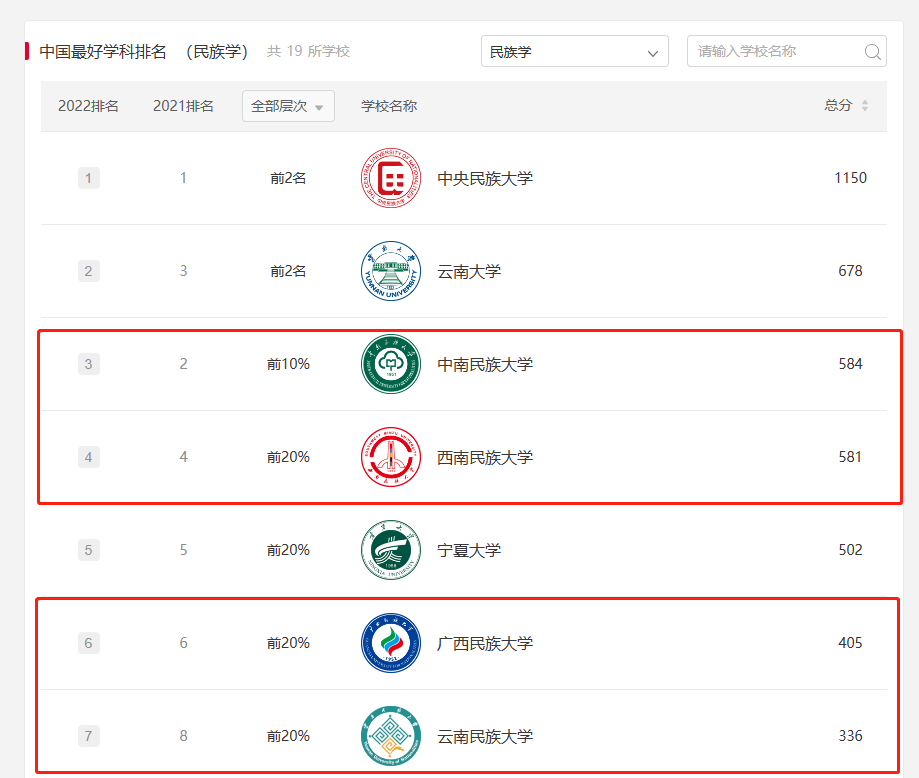Click total score 1150
The width and height of the screenshot is (919, 778).
(x=850, y=178)
